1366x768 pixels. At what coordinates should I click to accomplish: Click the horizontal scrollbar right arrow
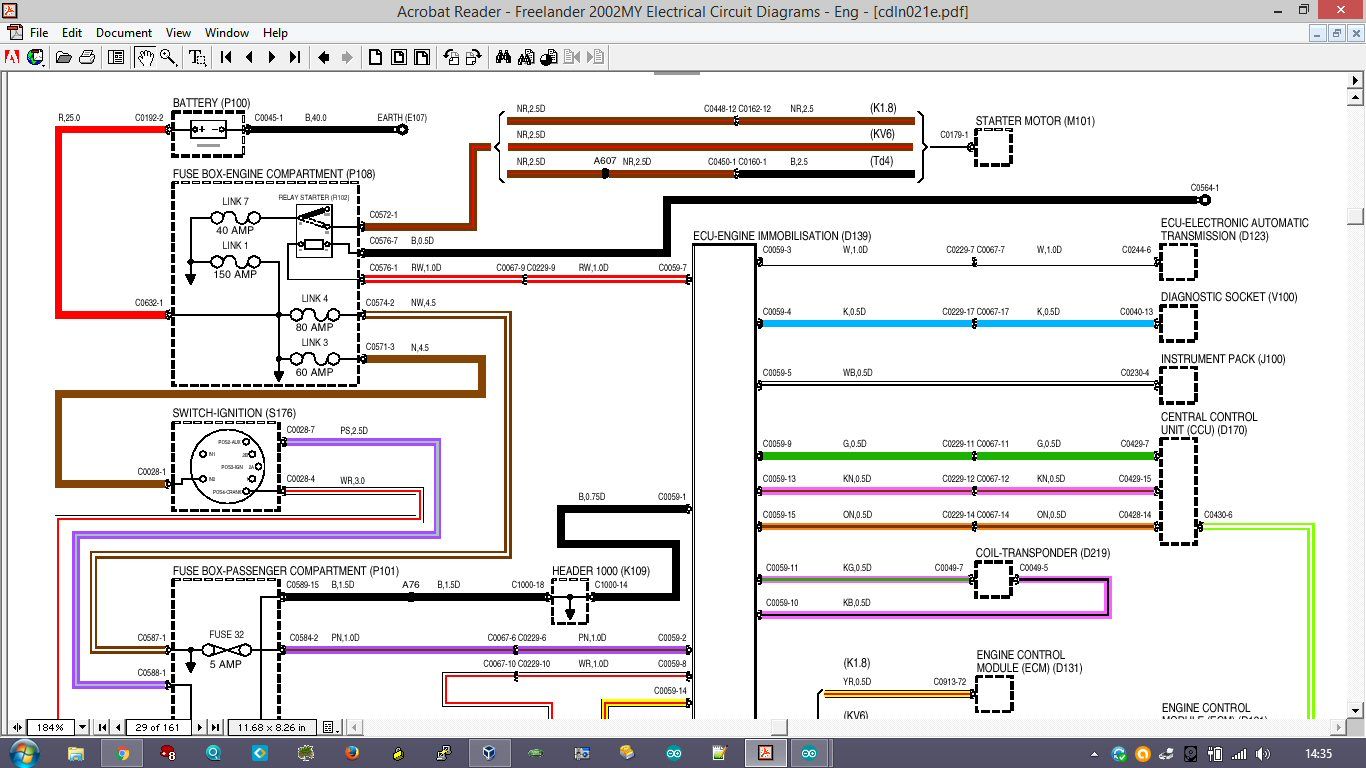tap(1338, 727)
